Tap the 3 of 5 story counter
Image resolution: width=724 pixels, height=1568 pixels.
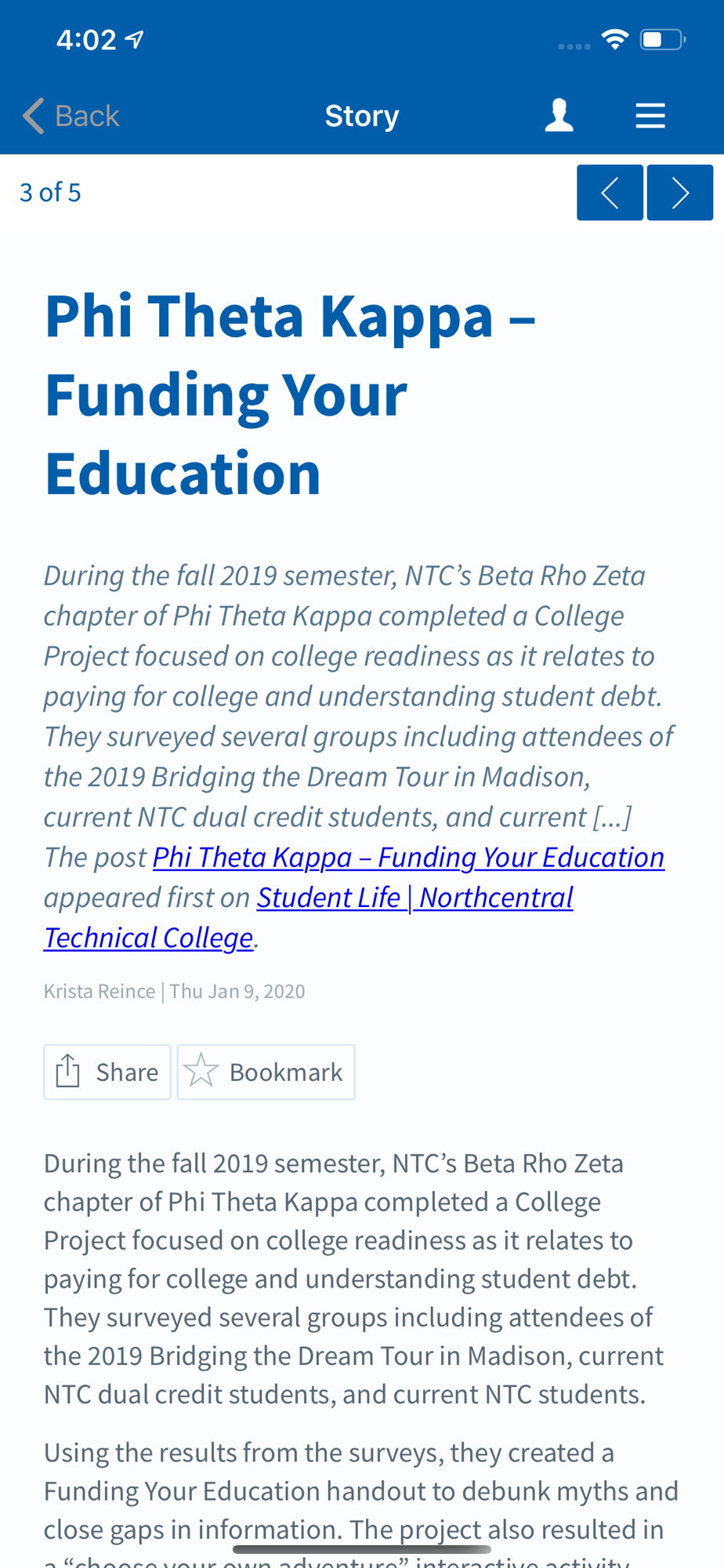click(x=50, y=192)
